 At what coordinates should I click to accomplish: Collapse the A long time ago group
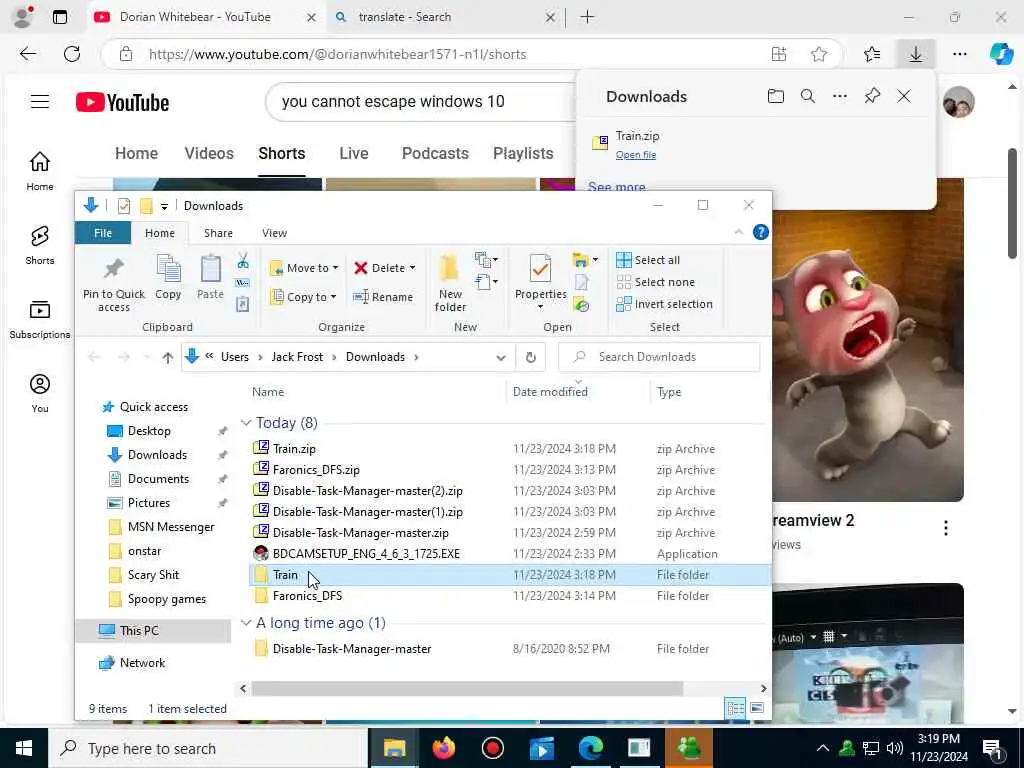coord(246,623)
